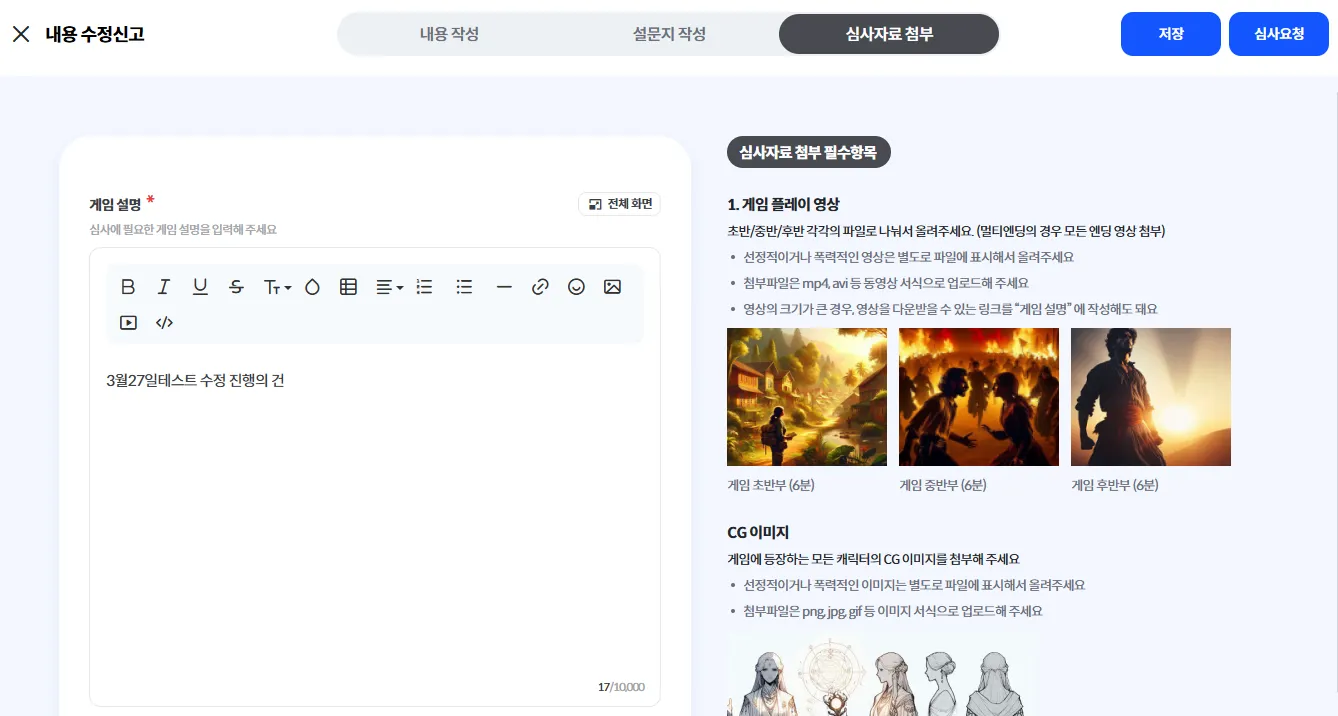The width and height of the screenshot is (1338, 716).
Task: Click the 게임 중반부 example thumbnail
Action: [979, 397]
